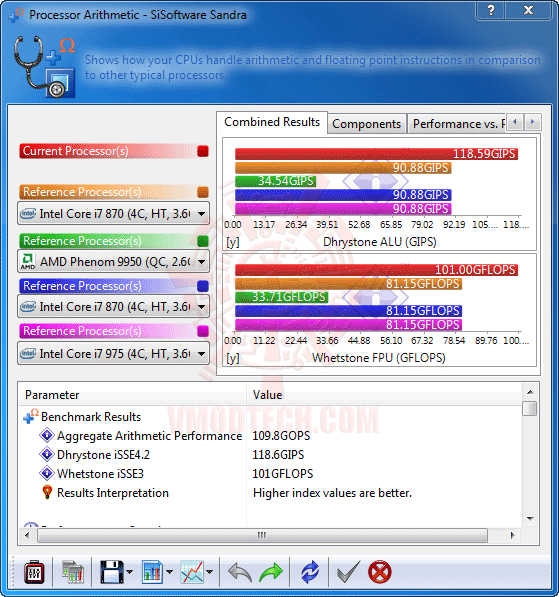
Task: Click the [y] axis toggle under Whetstone chart
Action: [233, 358]
